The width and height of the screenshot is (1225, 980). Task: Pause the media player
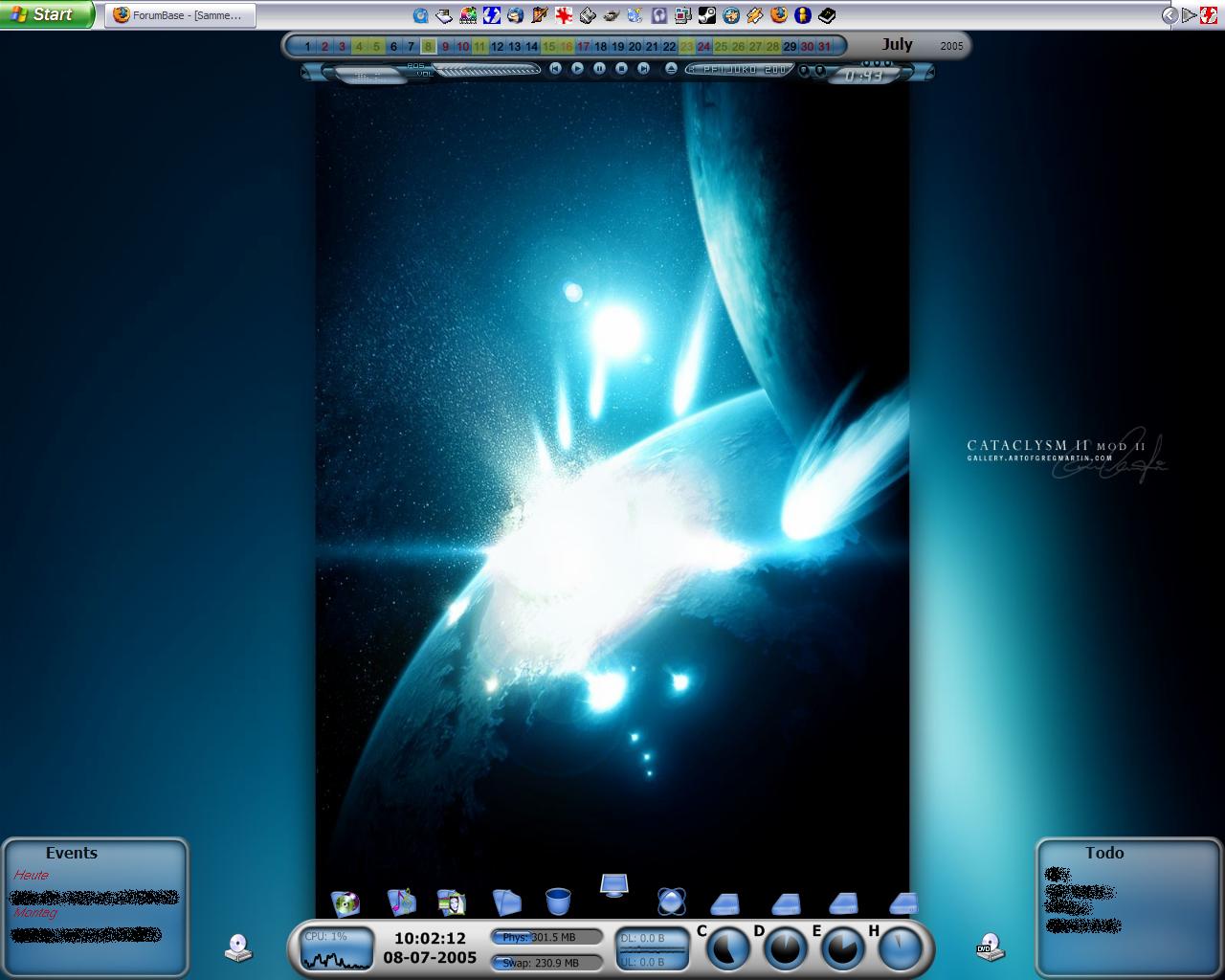pos(599,69)
